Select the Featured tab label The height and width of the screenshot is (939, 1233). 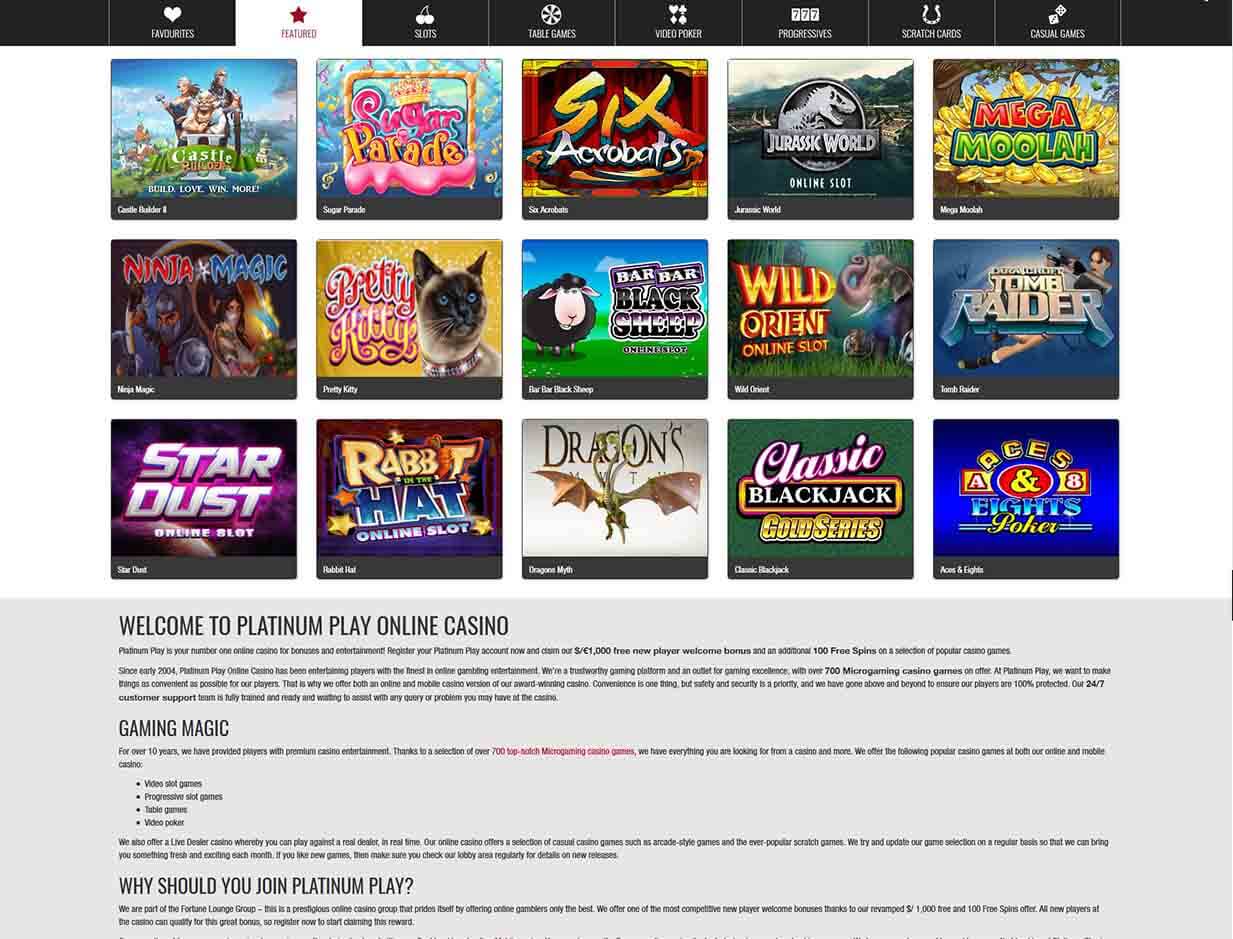[298, 34]
